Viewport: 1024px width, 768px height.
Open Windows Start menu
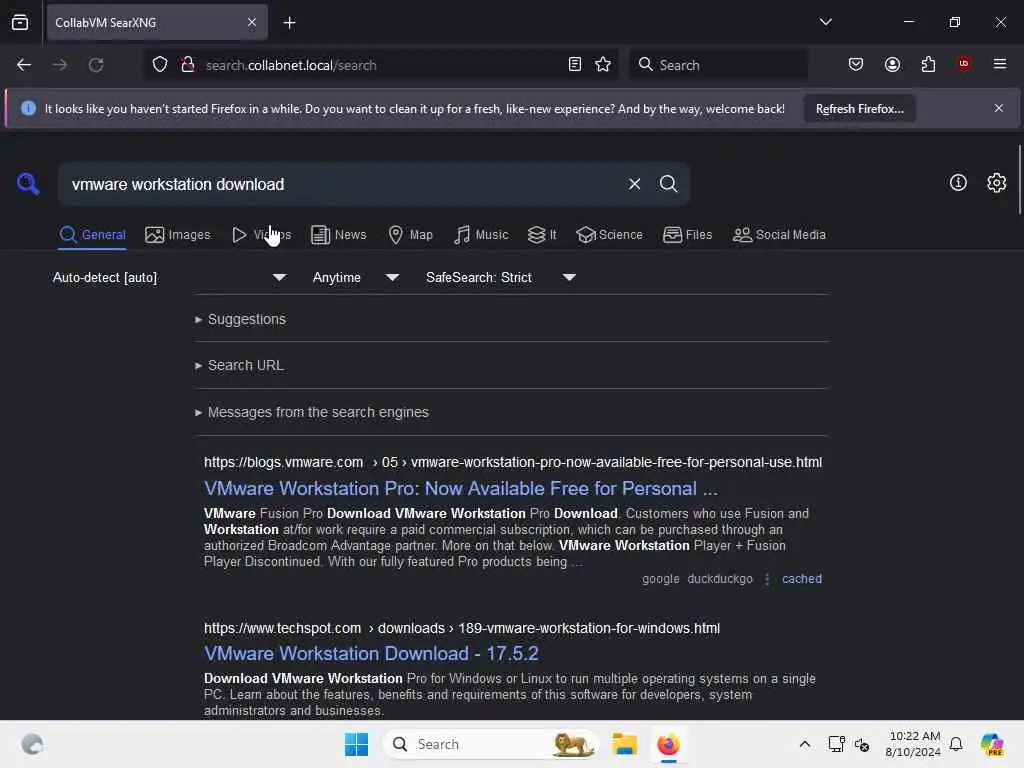356,744
